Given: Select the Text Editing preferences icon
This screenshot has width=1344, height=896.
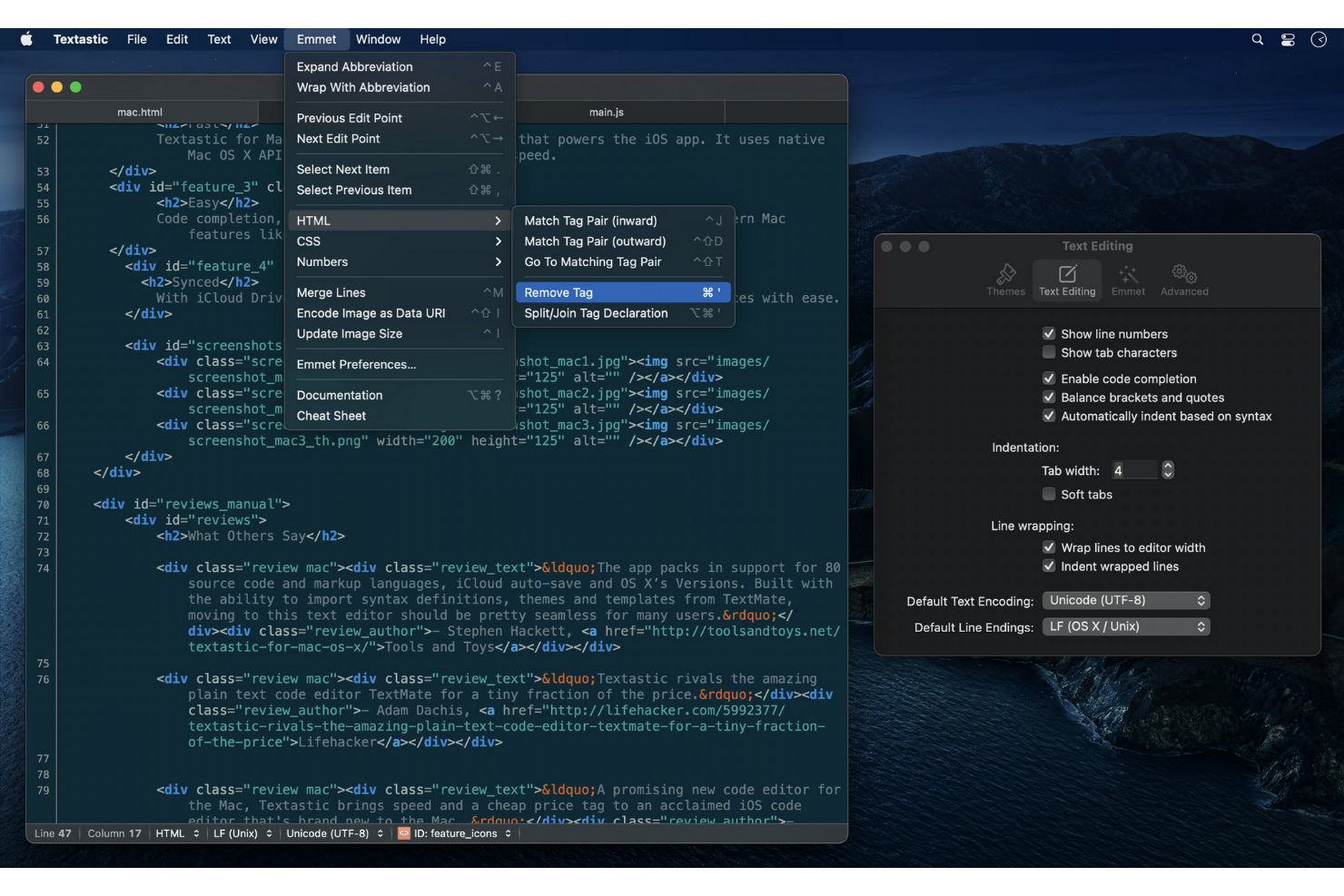Looking at the screenshot, I should pyautogui.click(x=1067, y=279).
